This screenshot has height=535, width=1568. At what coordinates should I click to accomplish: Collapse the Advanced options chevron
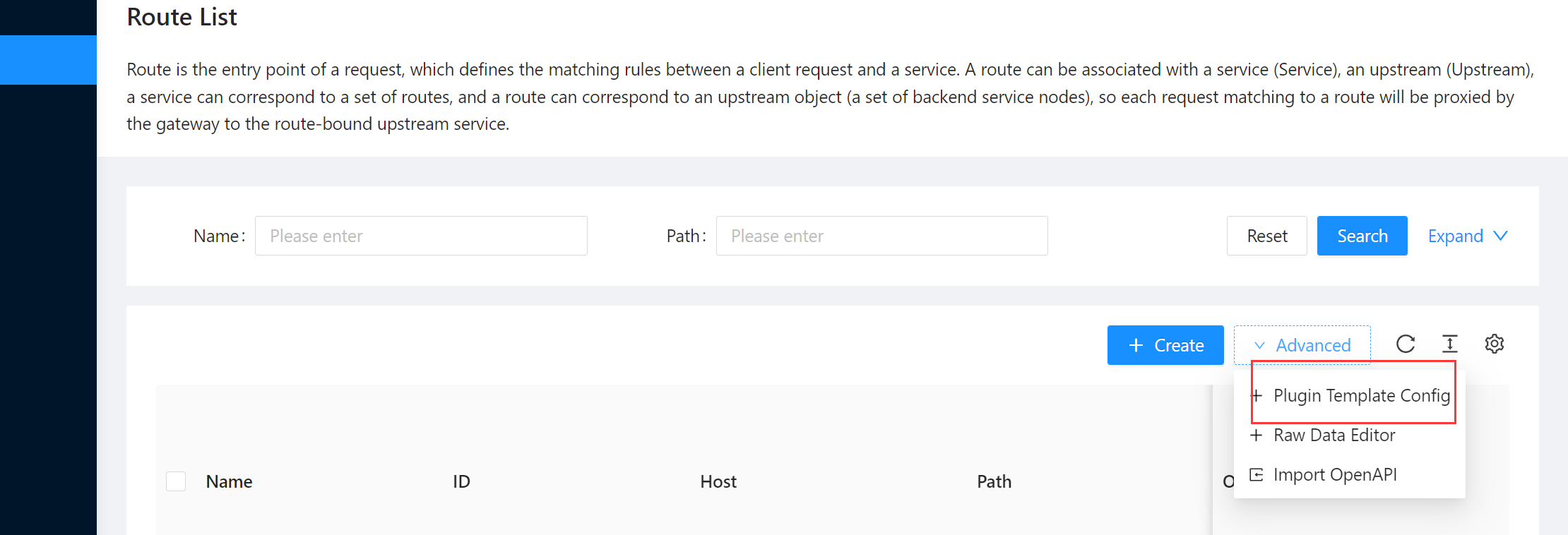(x=1259, y=345)
